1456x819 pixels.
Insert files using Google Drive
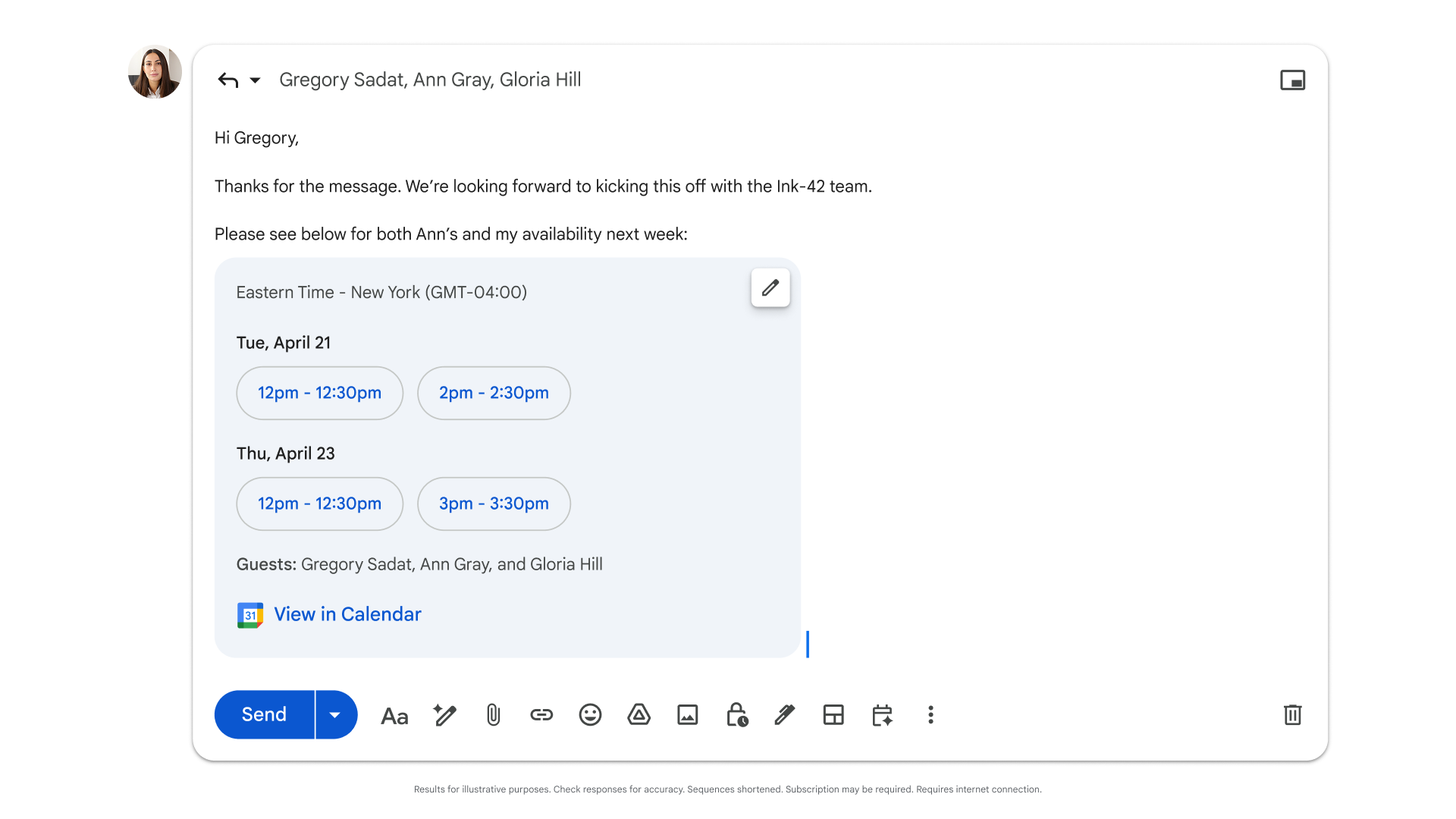point(639,714)
